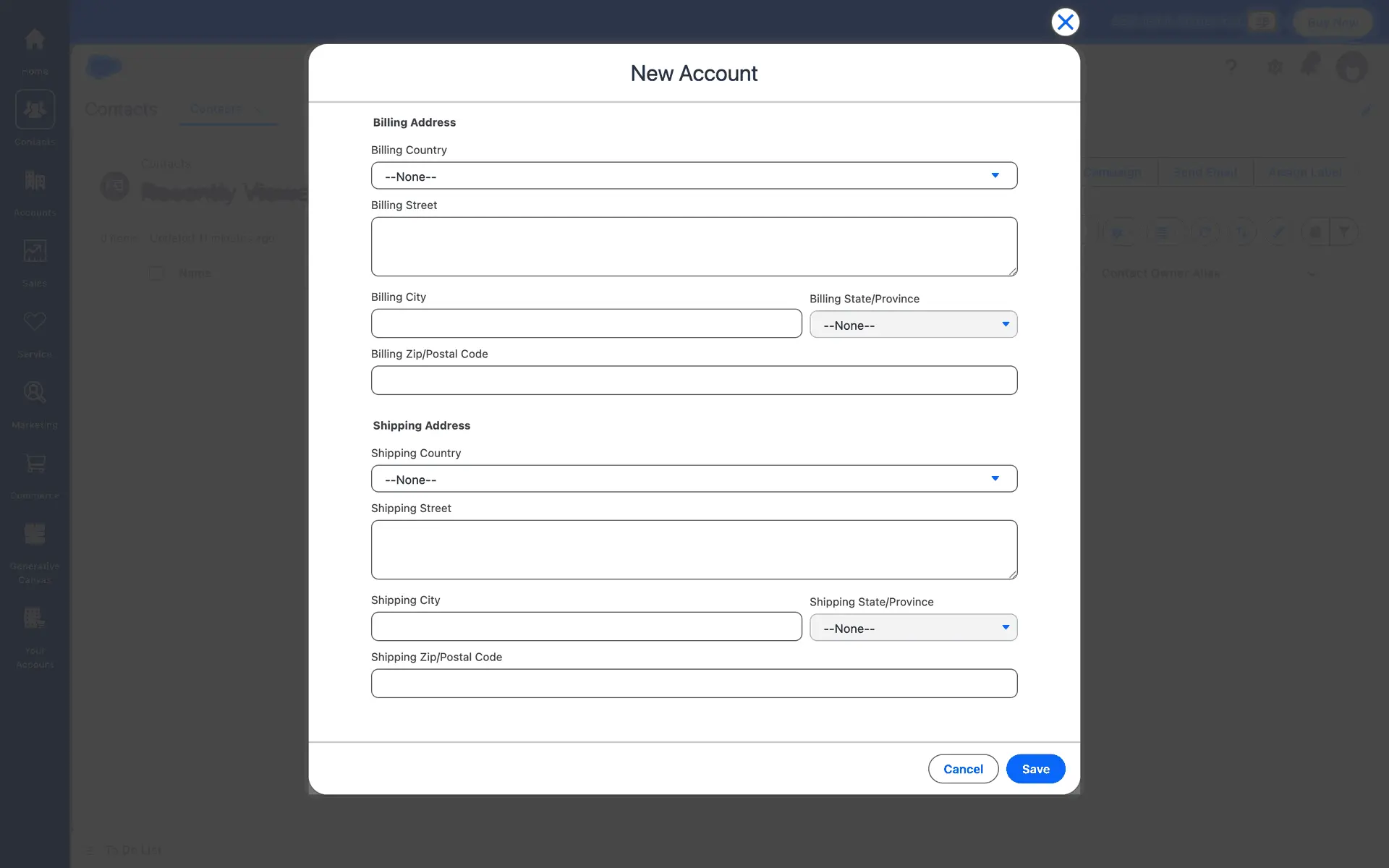Viewport: 1389px width, 868px height.
Task: Open the Marketing sidebar icon
Action: tap(35, 392)
